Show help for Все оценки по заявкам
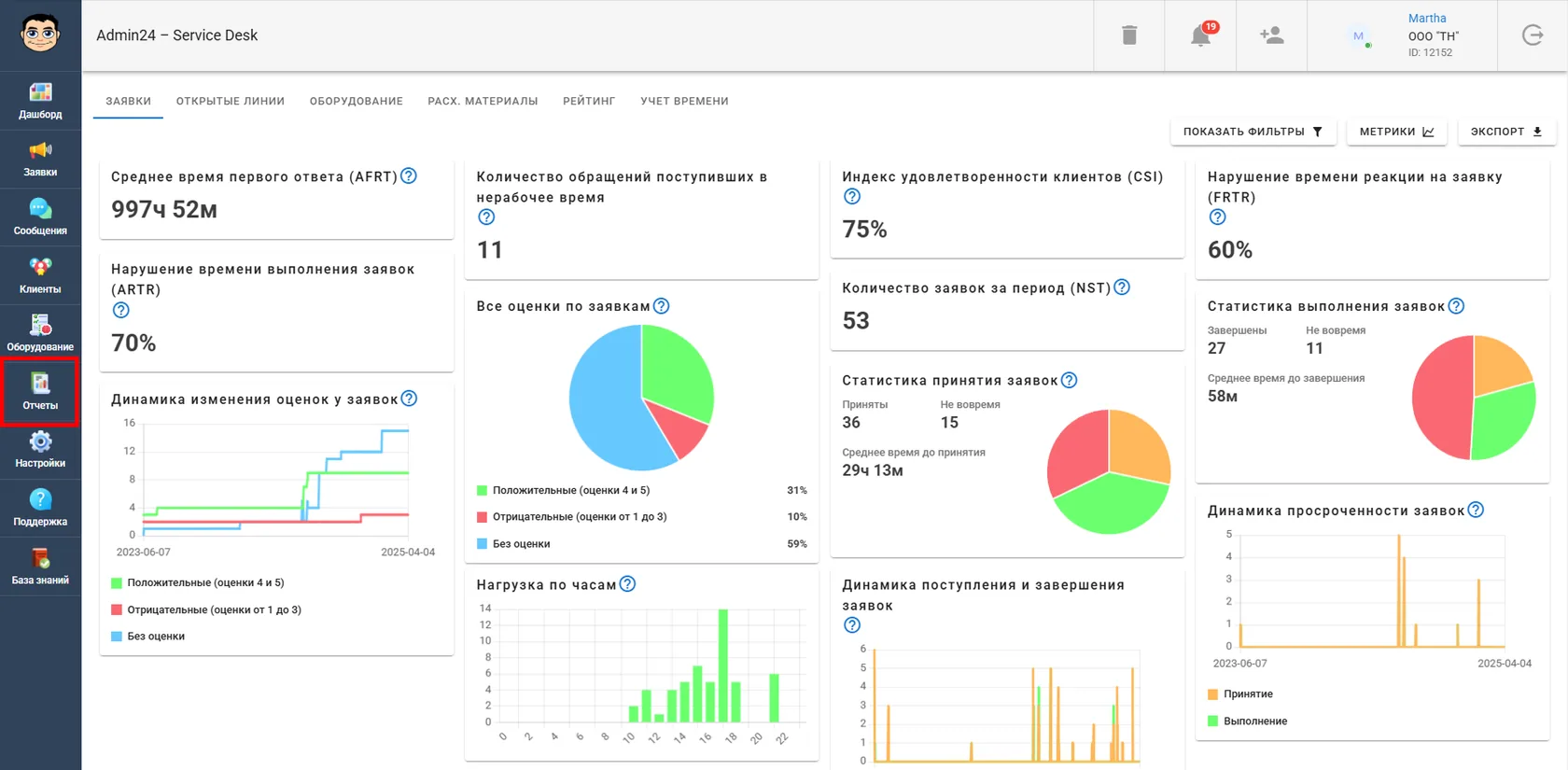Screen dimensions: 1568x770 [x=662, y=305]
